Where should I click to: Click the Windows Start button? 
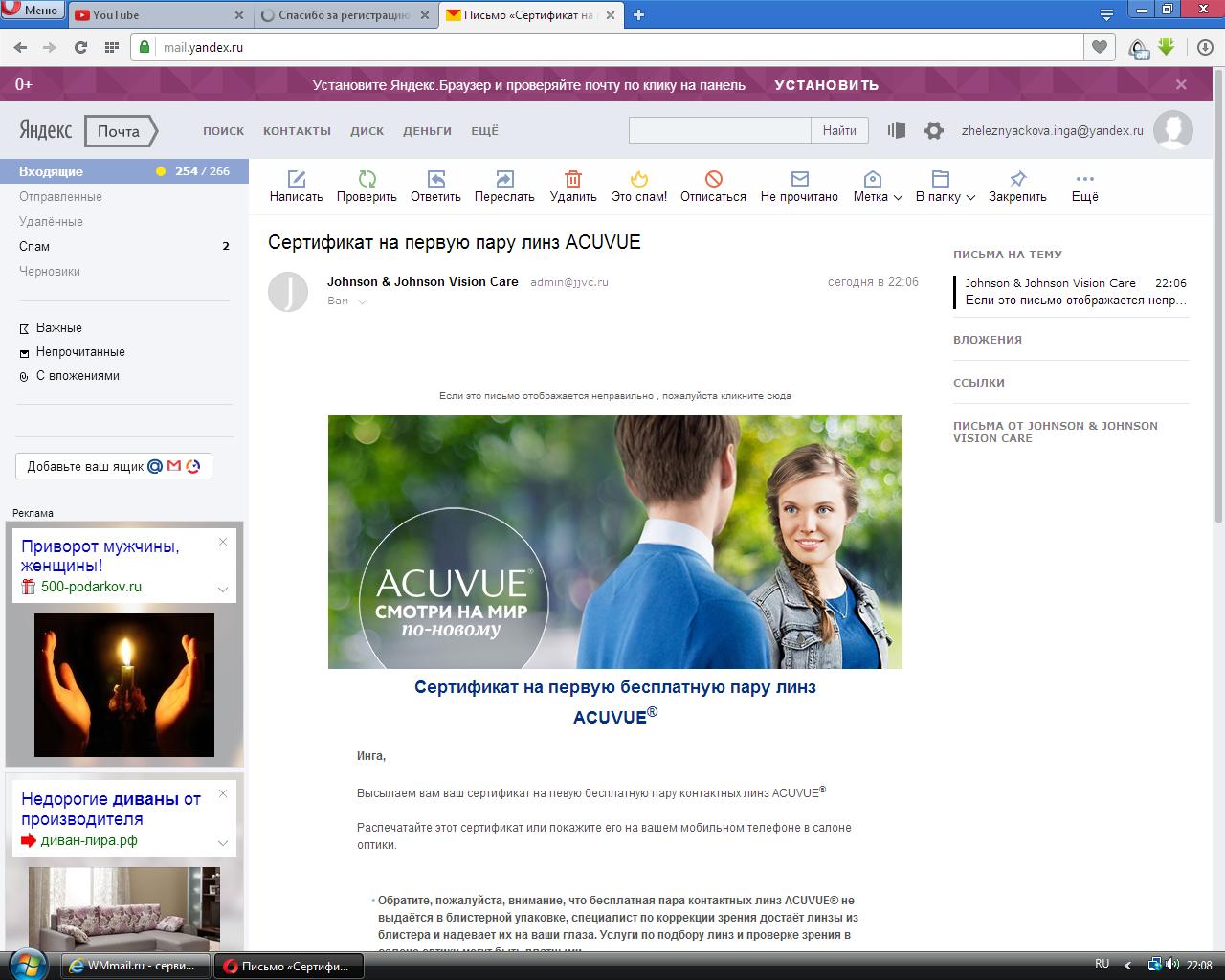pos(27,964)
